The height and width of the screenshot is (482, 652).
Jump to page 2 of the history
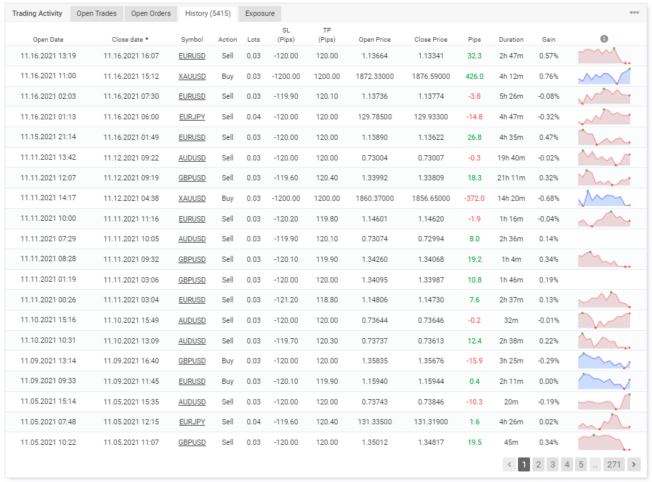[539, 464]
